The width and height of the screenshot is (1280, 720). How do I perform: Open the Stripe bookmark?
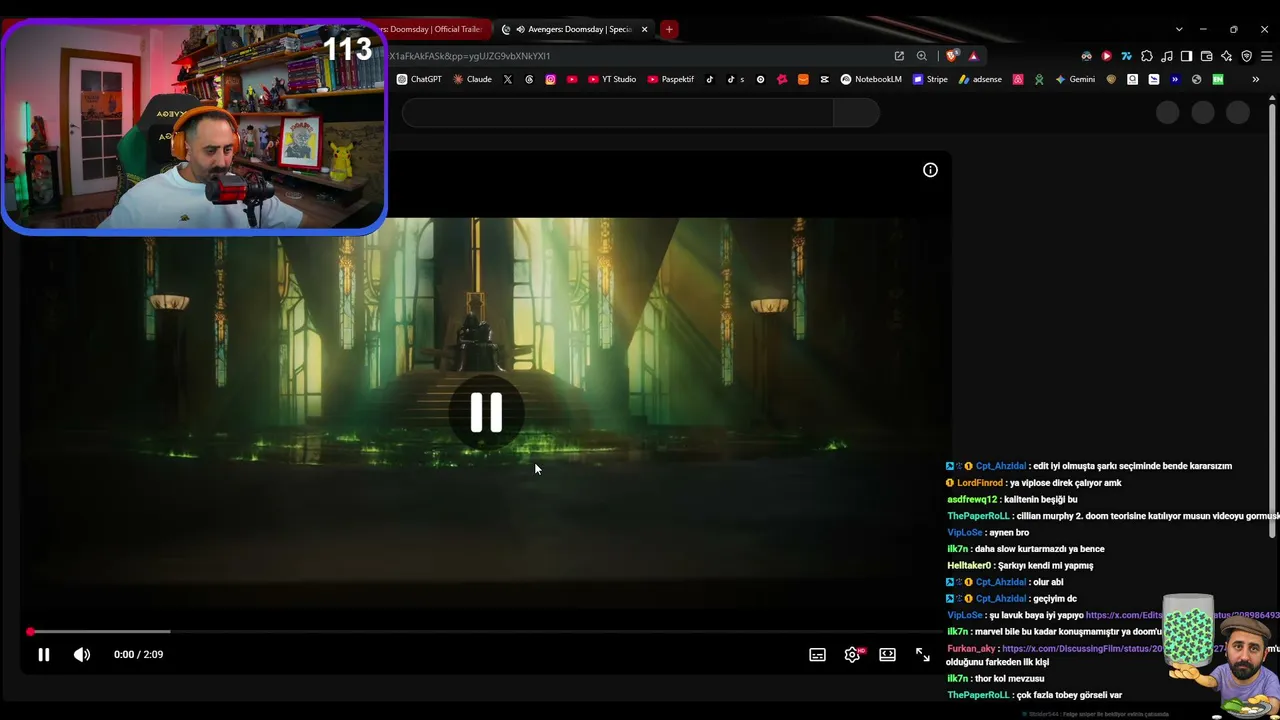(930, 79)
